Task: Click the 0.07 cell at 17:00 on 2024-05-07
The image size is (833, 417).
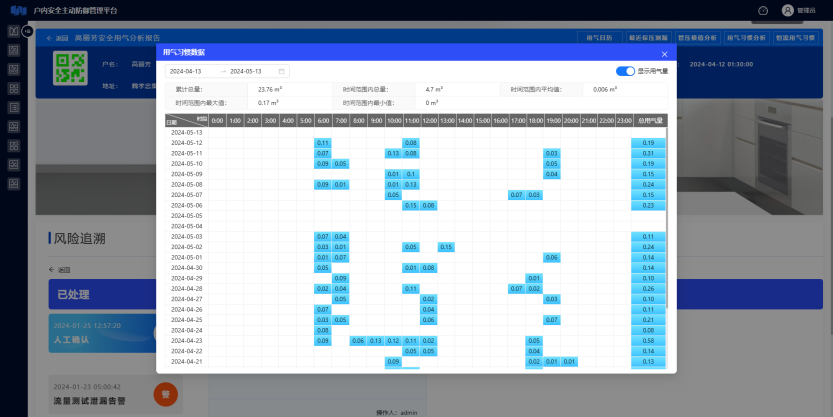Action: [x=516, y=195]
